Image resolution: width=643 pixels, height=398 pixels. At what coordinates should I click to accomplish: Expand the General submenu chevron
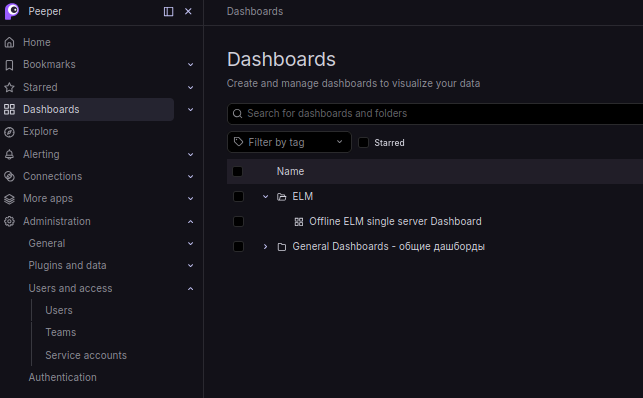tap(190, 243)
